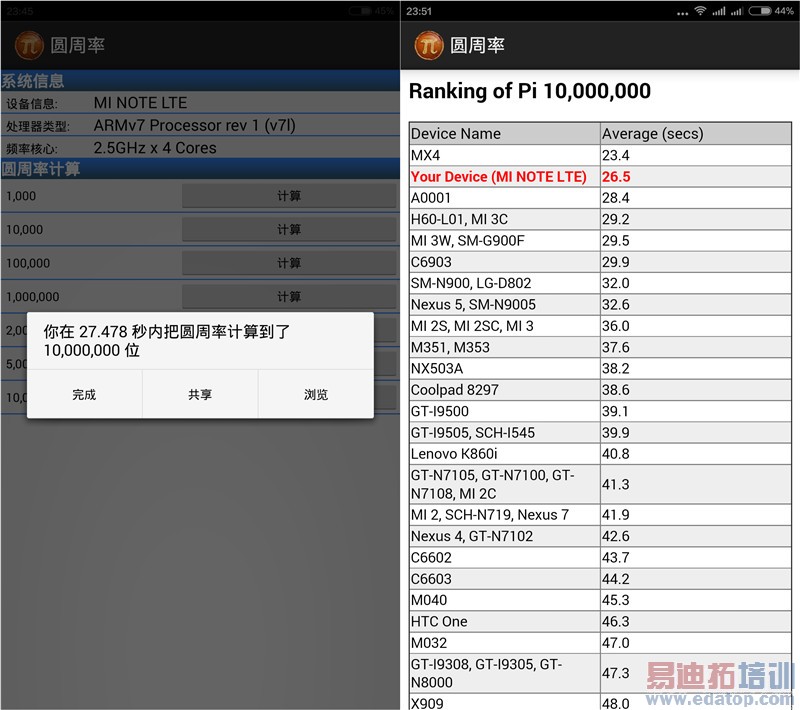Select the H60-L01, MI 3C row
The image size is (800, 710).
pos(600,219)
